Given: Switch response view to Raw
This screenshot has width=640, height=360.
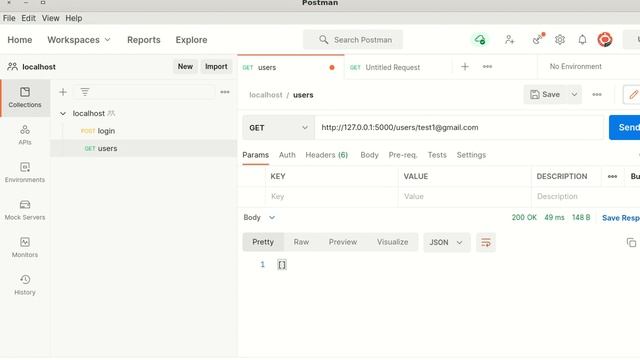Looking at the screenshot, I should point(301,242).
